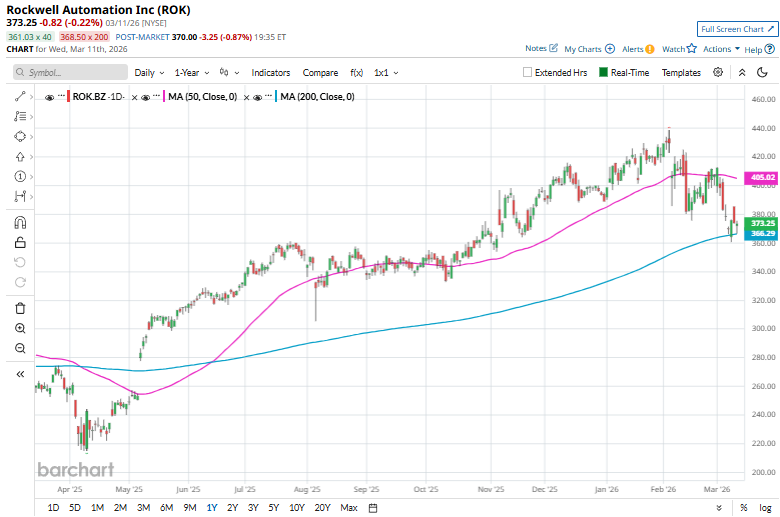Open the Daily frequency dropdown

point(149,73)
